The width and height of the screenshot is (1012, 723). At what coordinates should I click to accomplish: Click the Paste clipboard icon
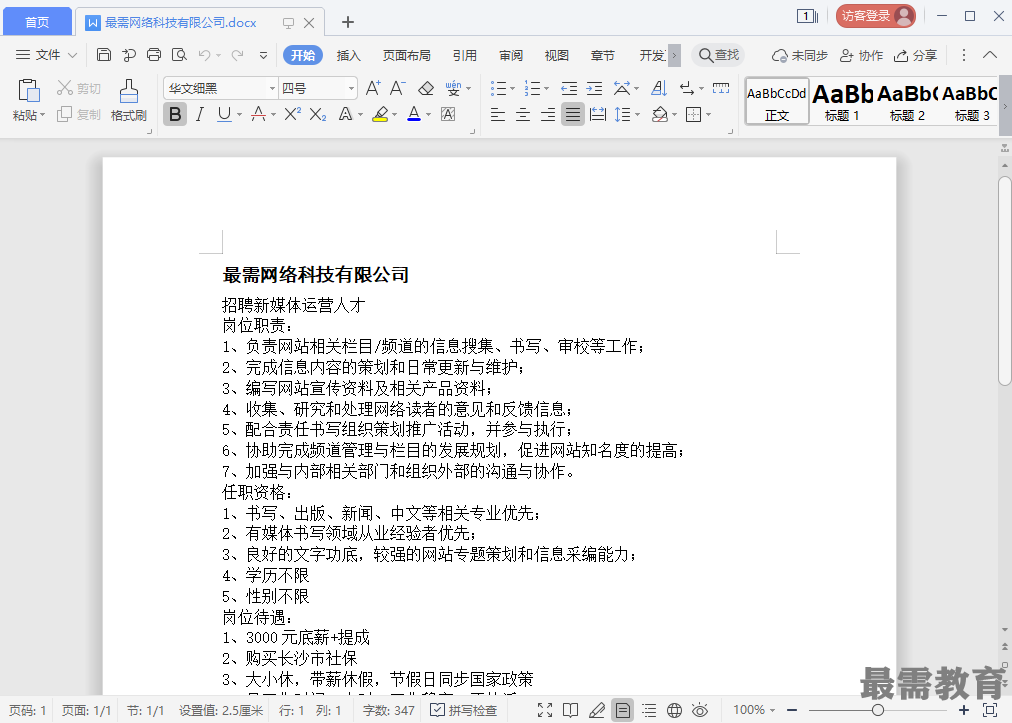[28, 91]
